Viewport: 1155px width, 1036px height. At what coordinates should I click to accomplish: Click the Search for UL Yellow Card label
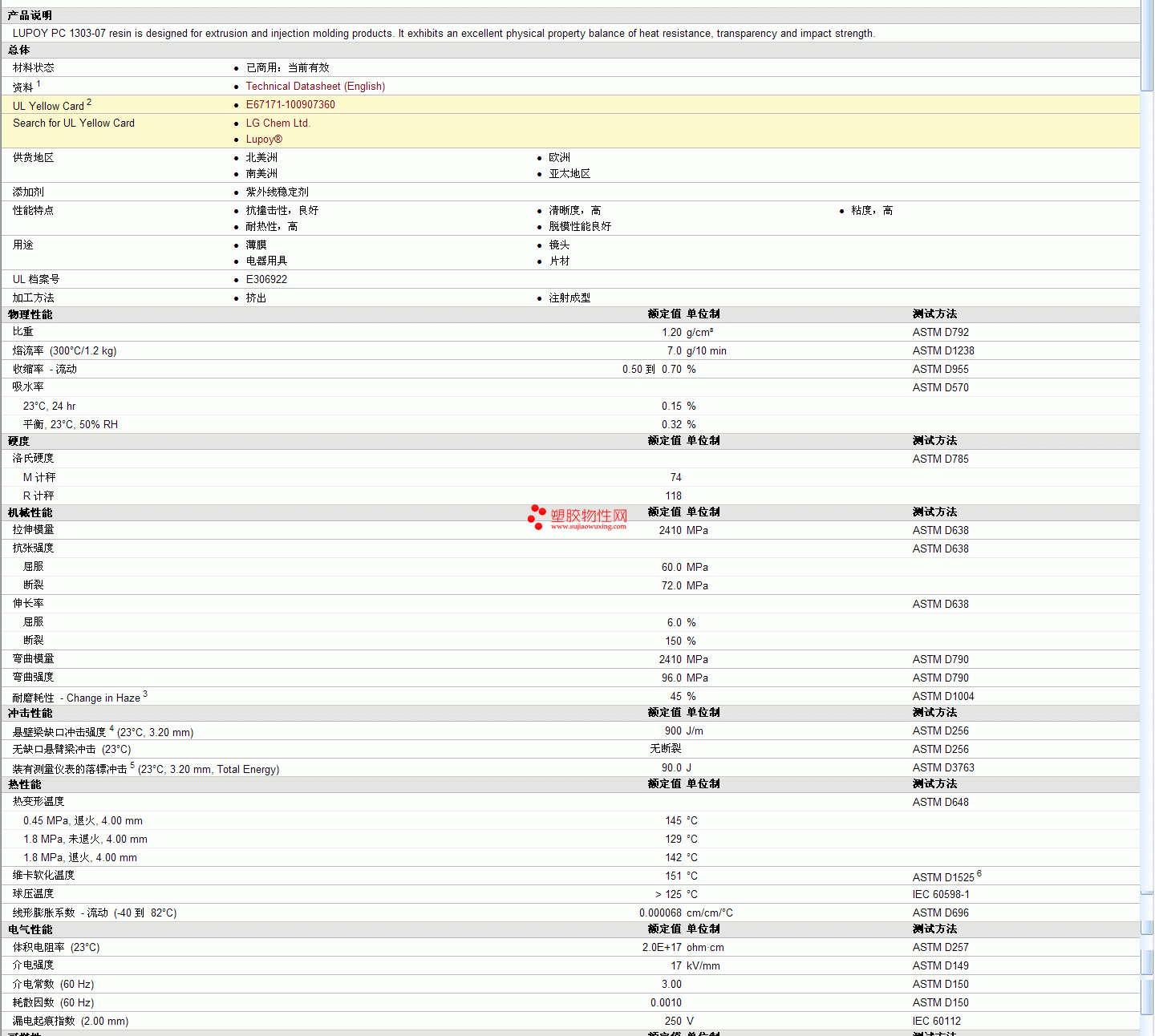tap(74, 123)
